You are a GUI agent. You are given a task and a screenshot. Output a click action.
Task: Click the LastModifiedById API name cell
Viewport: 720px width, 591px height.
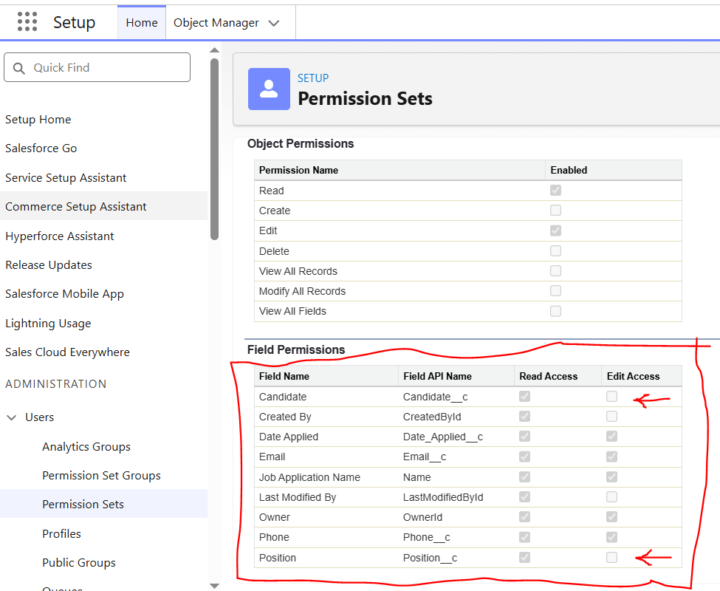pos(443,497)
